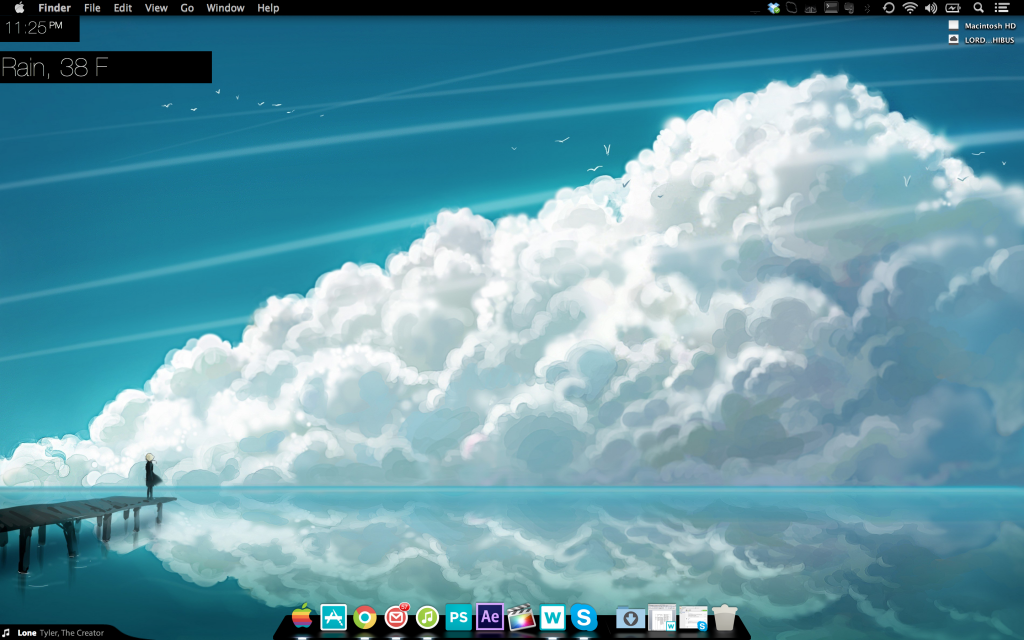Open the Wi-Fi status menu
The height and width of the screenshot is (640, 1024).
(x=910, y=8)
